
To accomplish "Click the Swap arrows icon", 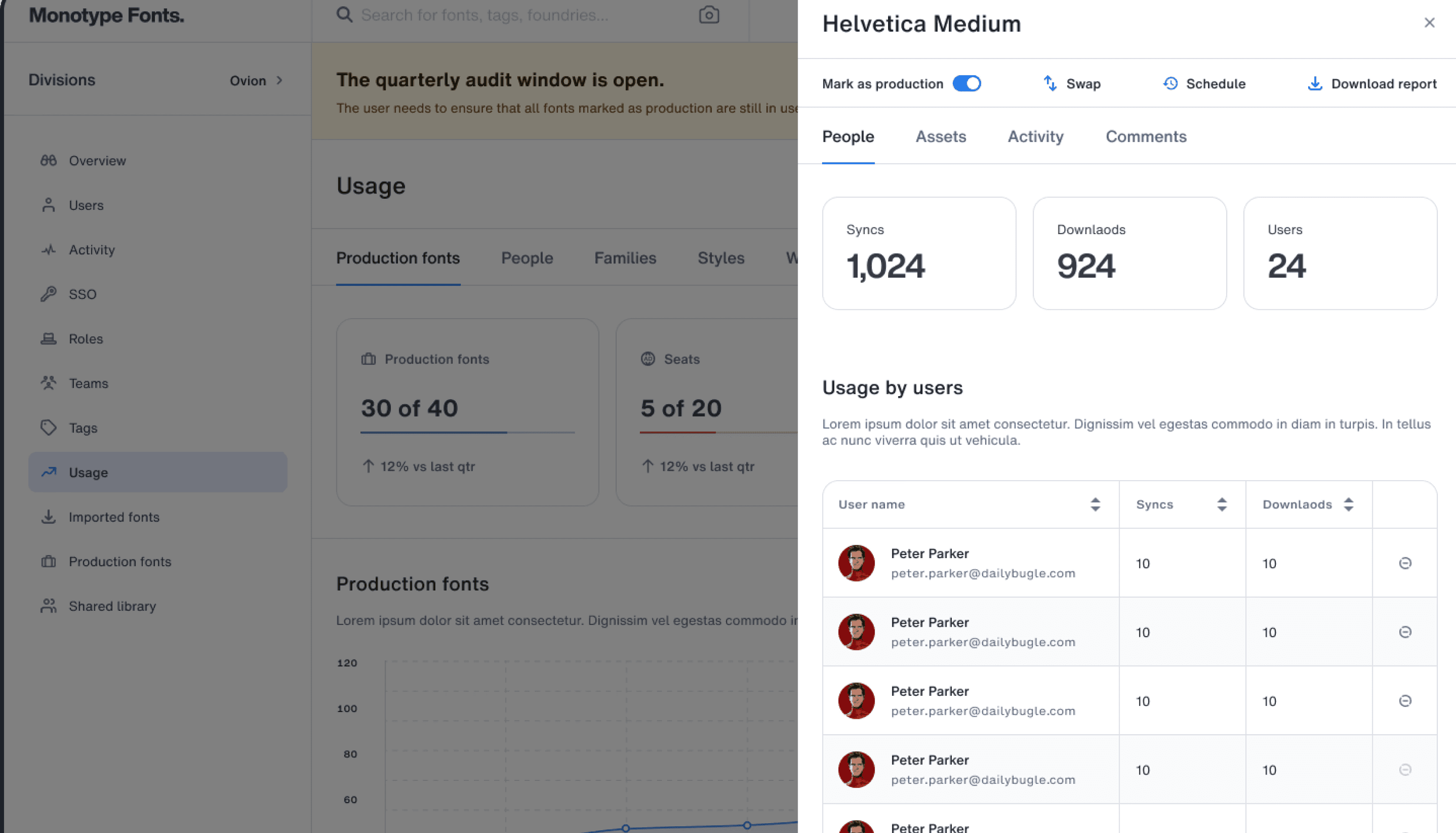I will [1050, 84].
